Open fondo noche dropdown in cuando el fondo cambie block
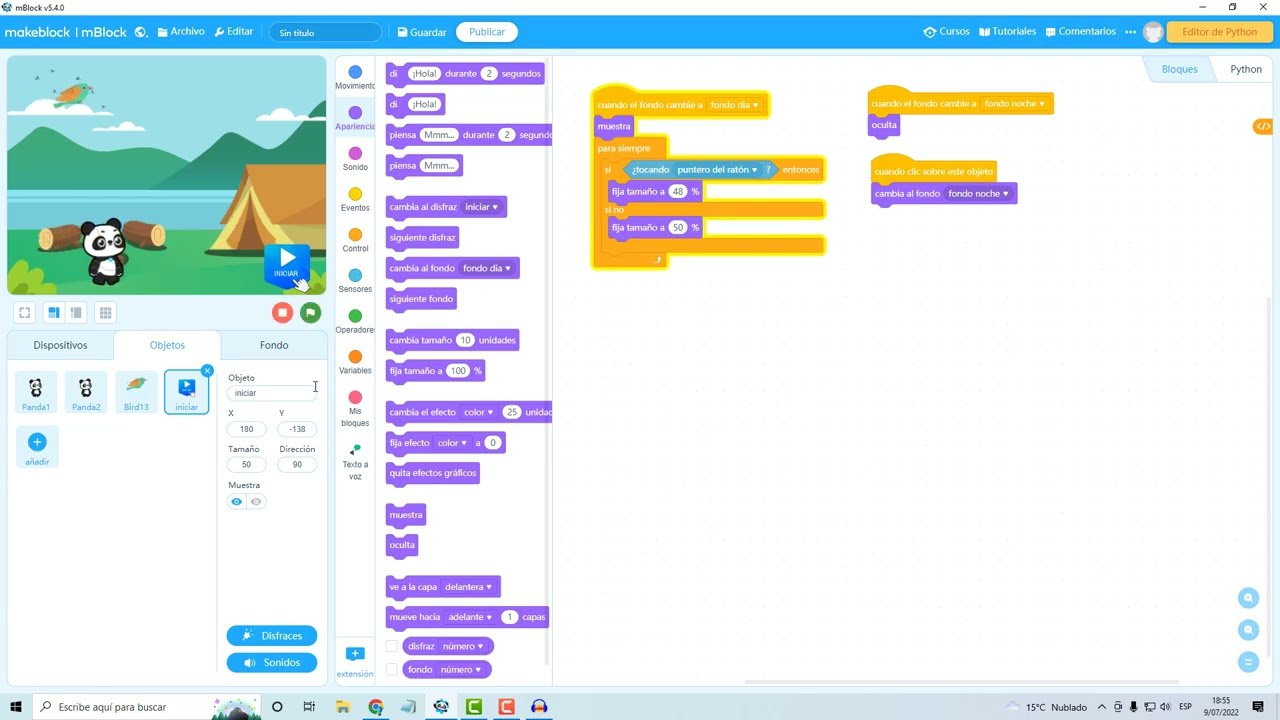The height and width of the screenshot is (720, 1280). [x=1014, y=104]
